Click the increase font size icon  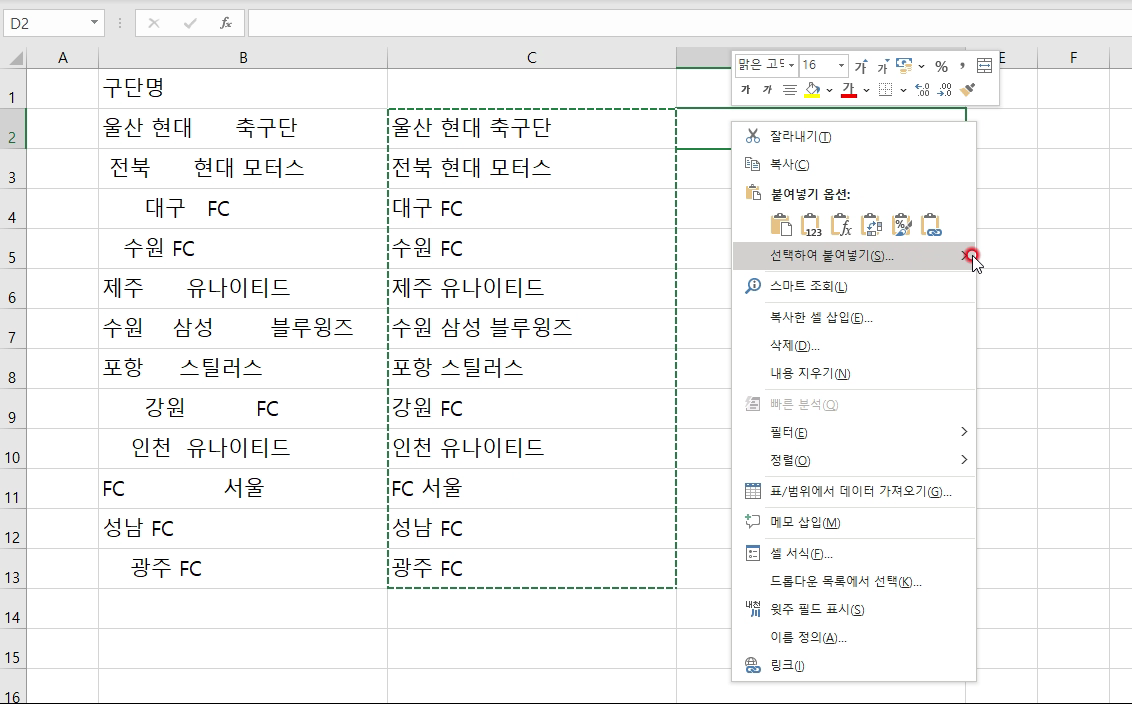point(861,66)
